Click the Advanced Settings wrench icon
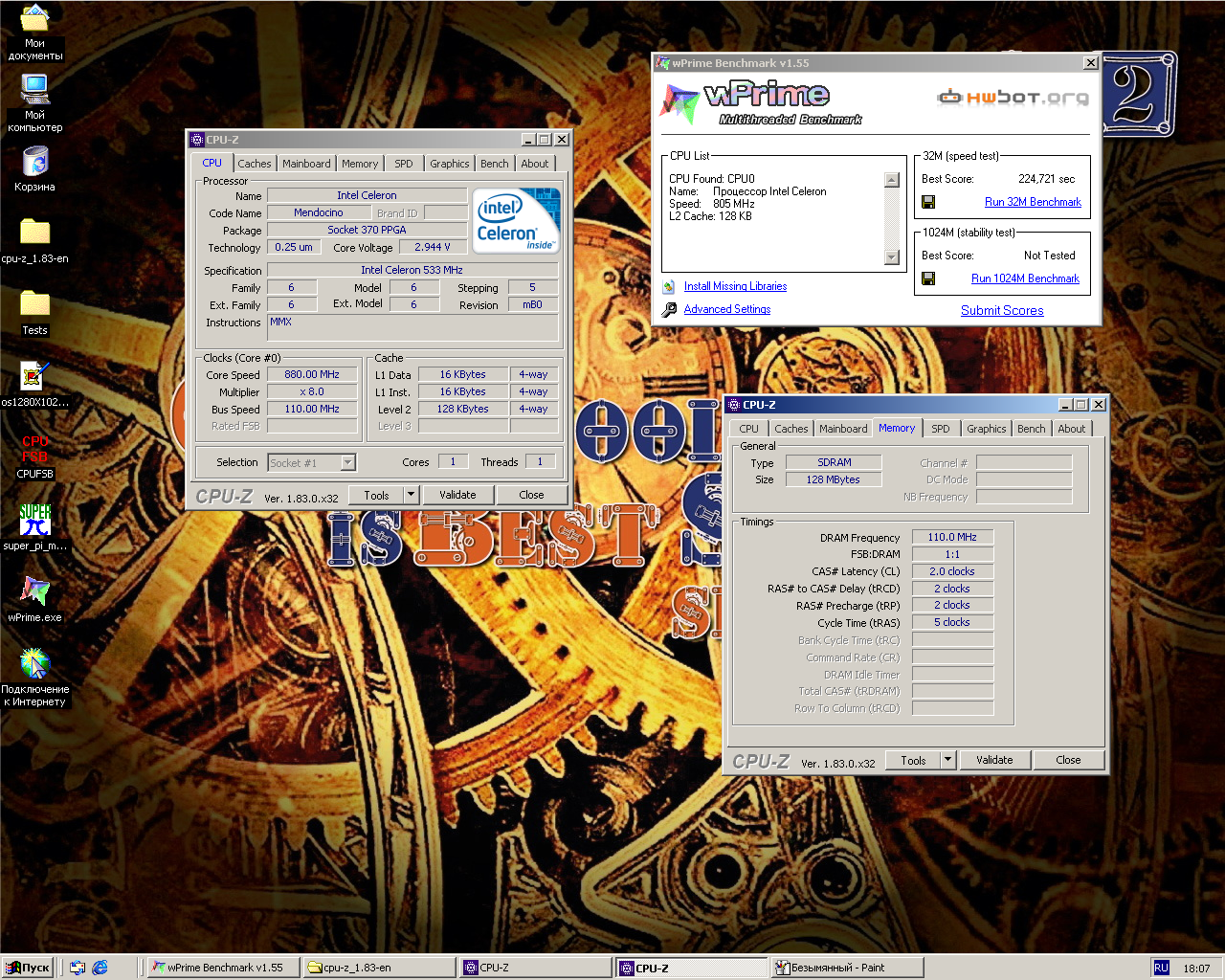Viewport: 1225px width, 980px height. (x=669, y=309)
